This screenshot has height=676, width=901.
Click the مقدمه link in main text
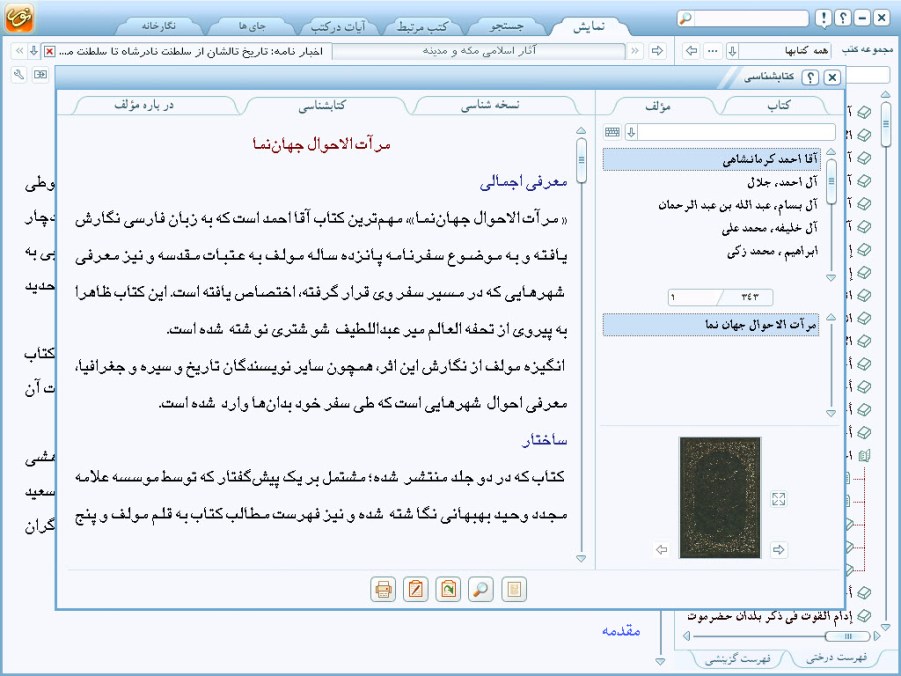pos(621,631)
